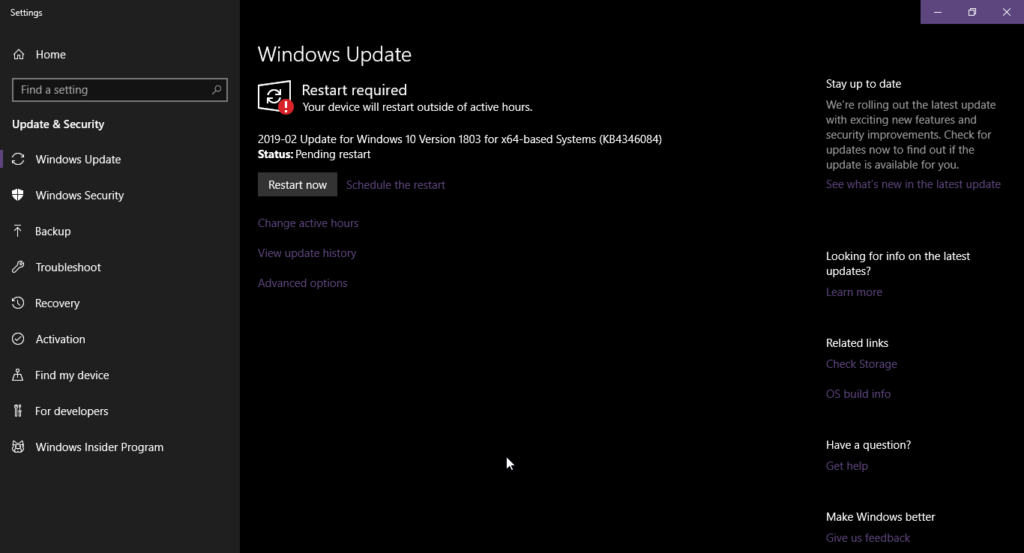Click the Home house icon
Image resolution: width=1024 pixels, height=553 pixels.
tap(18, 54)
